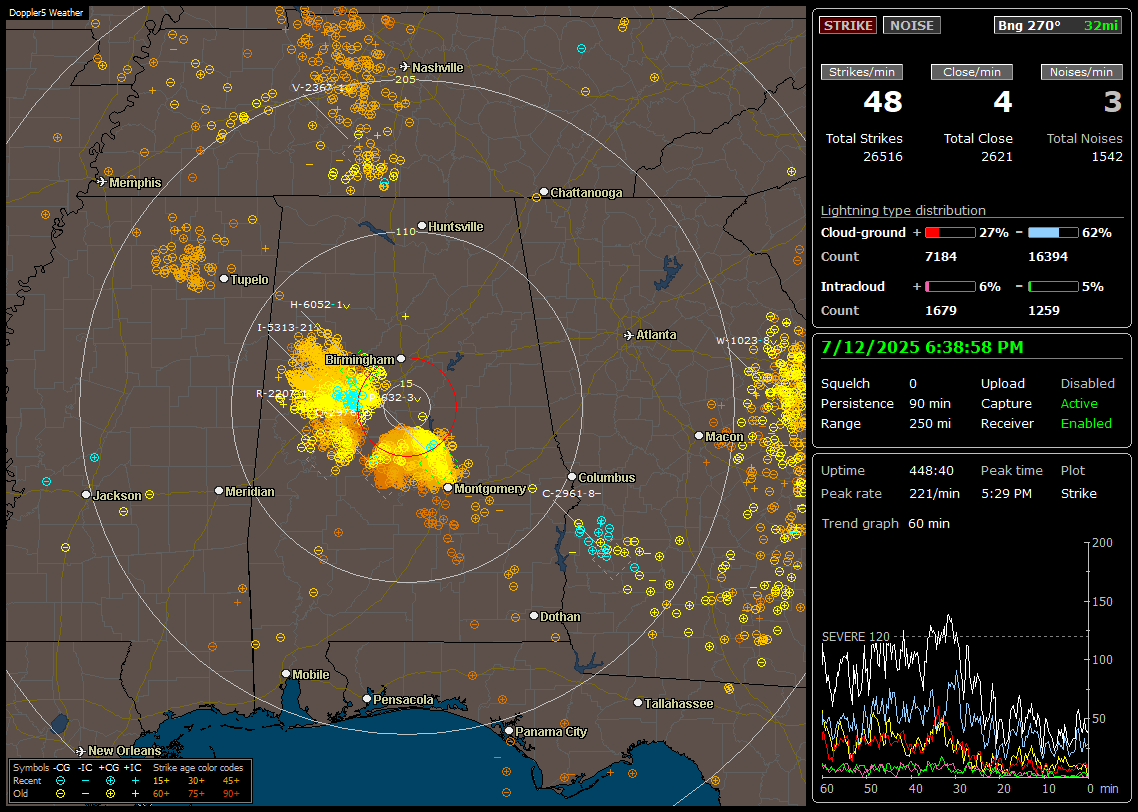The width and height of the screenshot is (1138, 812).
Task: Click the pink positive intracloud percentage bar
Action: pos(951,287)
